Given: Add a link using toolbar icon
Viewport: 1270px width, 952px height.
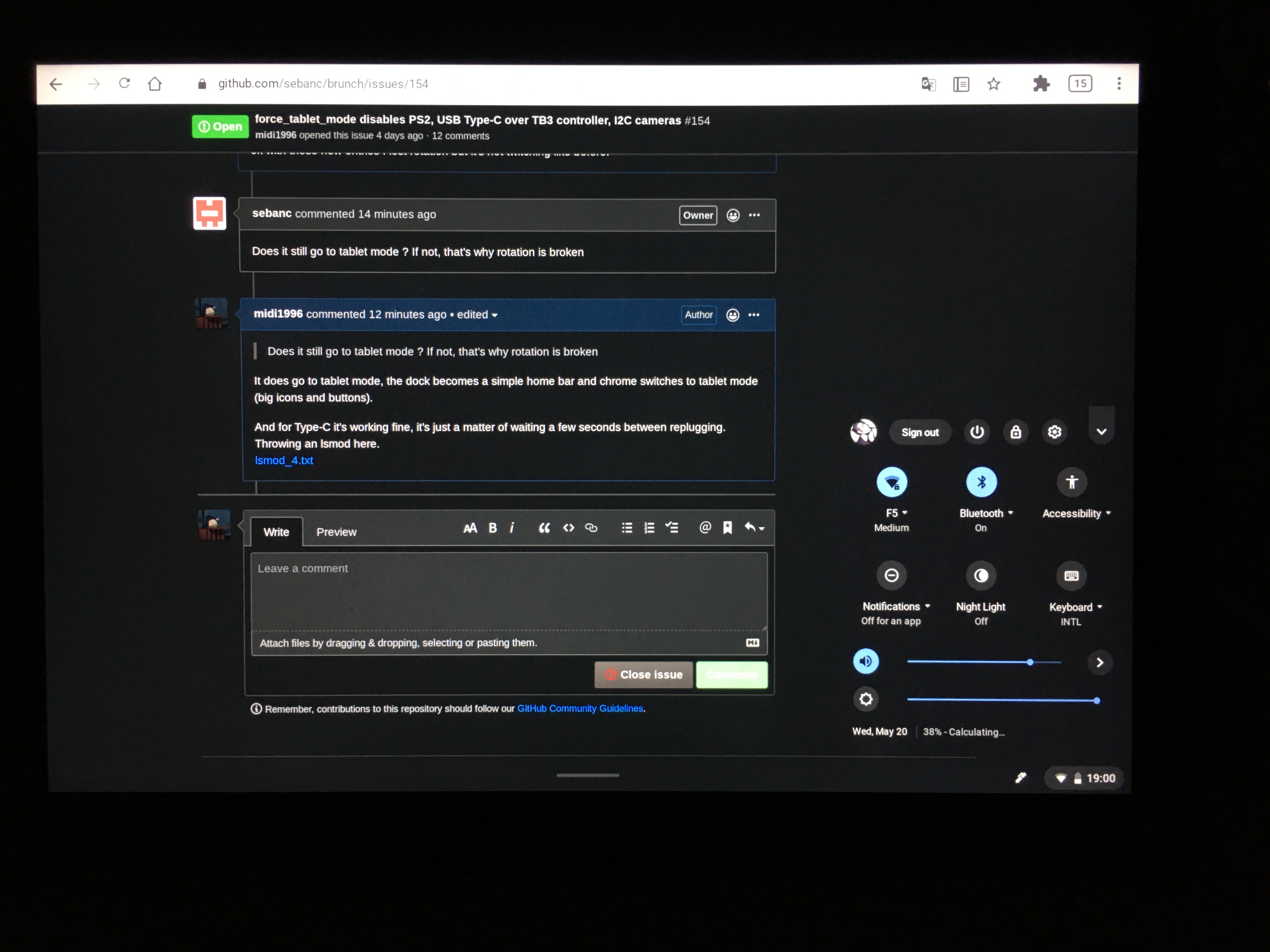Looking at the screenshot, I should pyautogui.click(x=591, y=528).
